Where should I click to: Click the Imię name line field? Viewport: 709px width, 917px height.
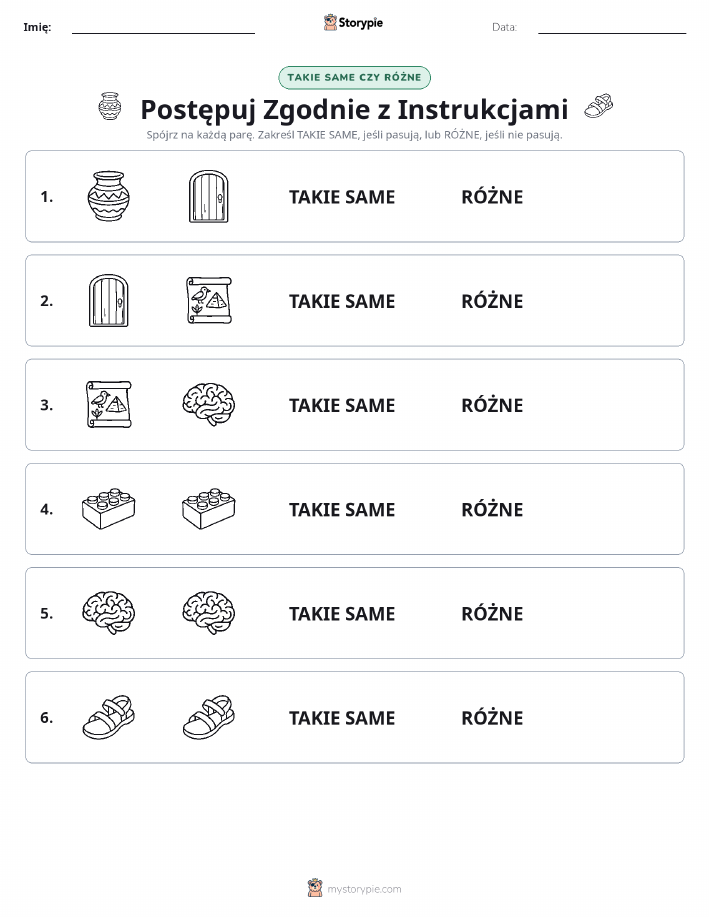[163, 27]
